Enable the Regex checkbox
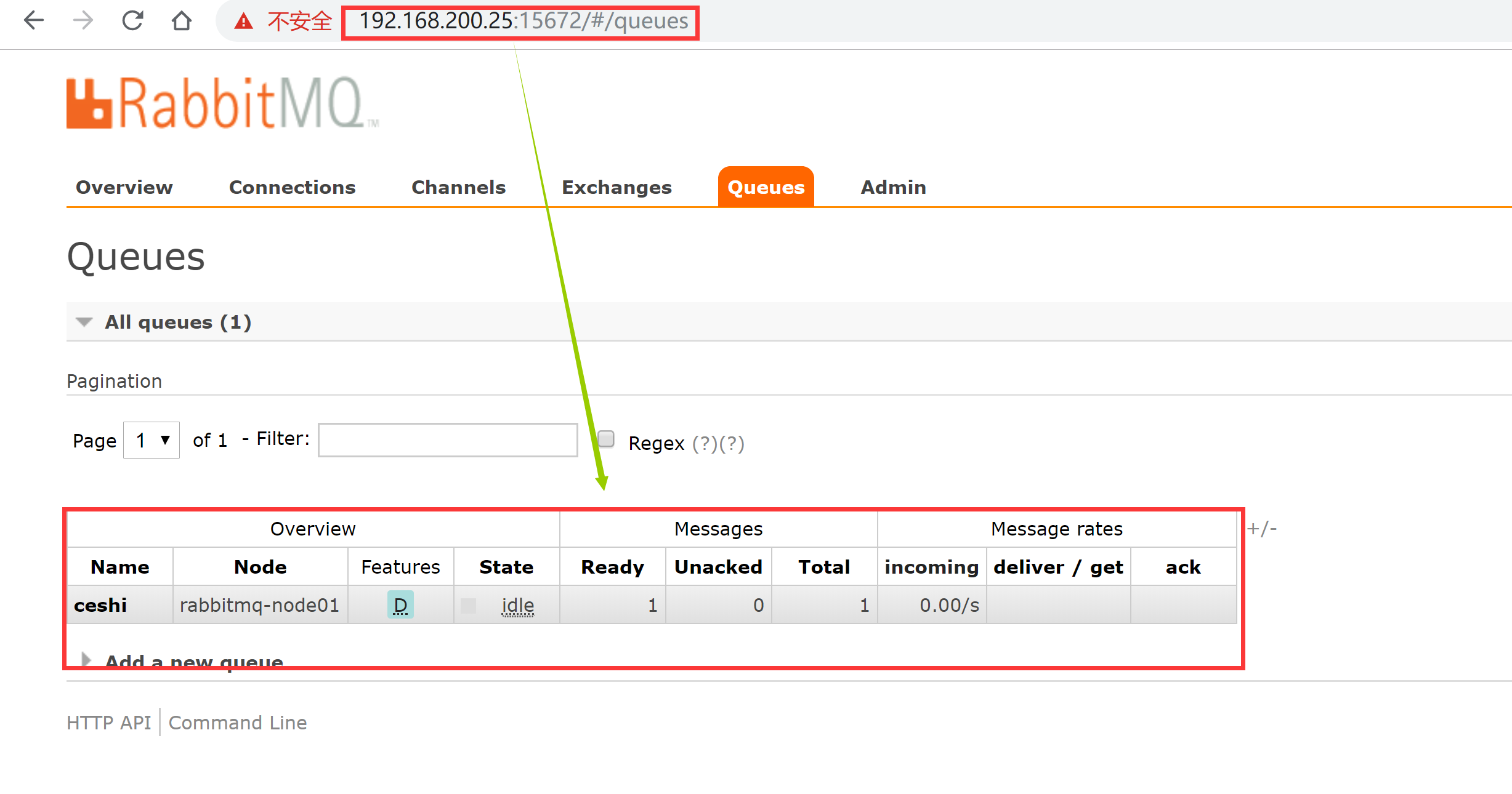The image size is (1512, 794). click(x=607, y=439)
